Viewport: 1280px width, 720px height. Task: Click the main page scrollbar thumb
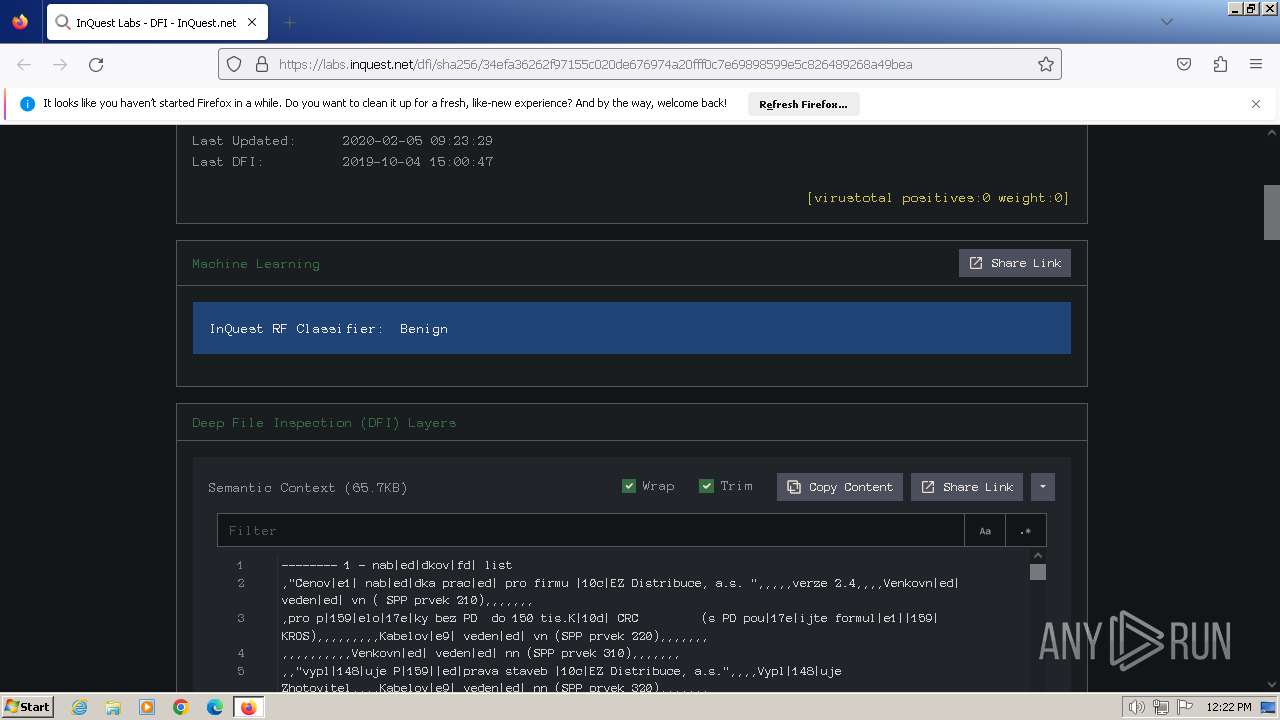(1271, 212)
